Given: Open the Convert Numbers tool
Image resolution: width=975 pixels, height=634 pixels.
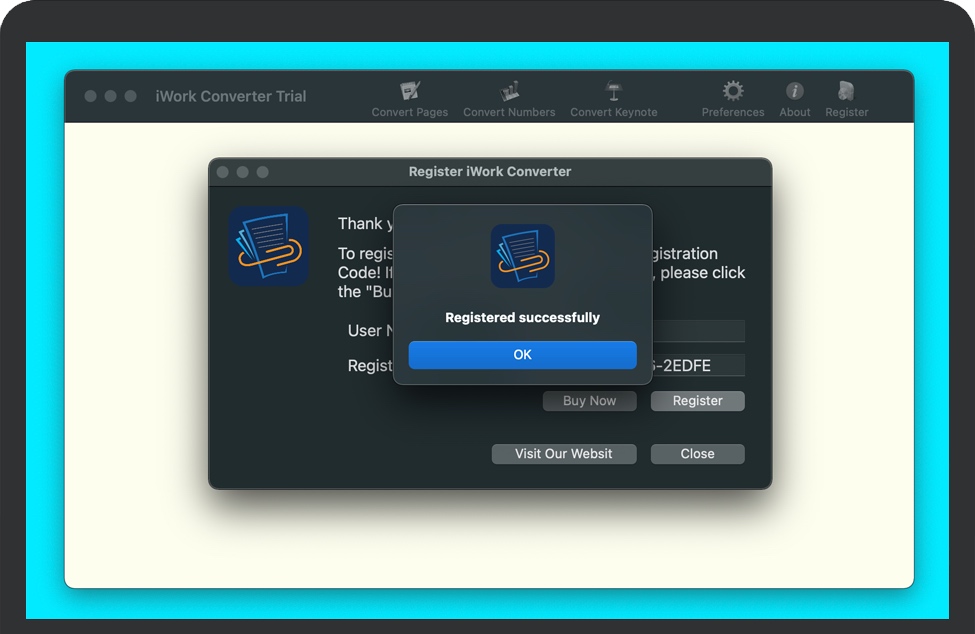Looking at the screenshot, I should [x=509, y=99].
